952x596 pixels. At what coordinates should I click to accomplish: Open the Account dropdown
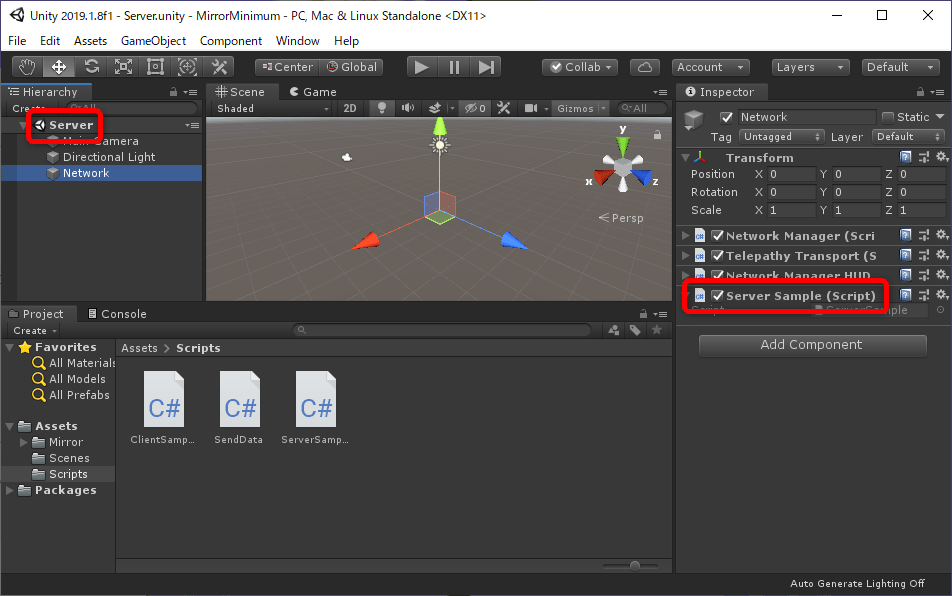click(x=710, y=67)
